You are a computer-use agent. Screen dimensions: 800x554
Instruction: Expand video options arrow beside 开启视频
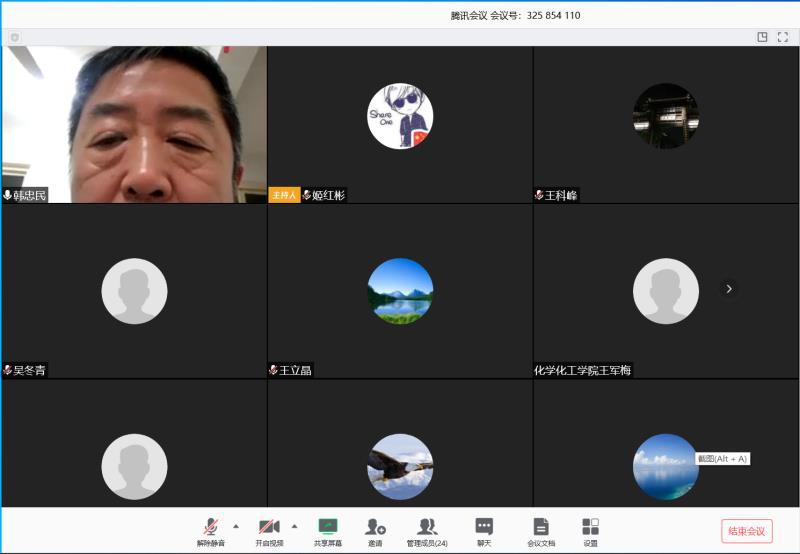[294, 525]
